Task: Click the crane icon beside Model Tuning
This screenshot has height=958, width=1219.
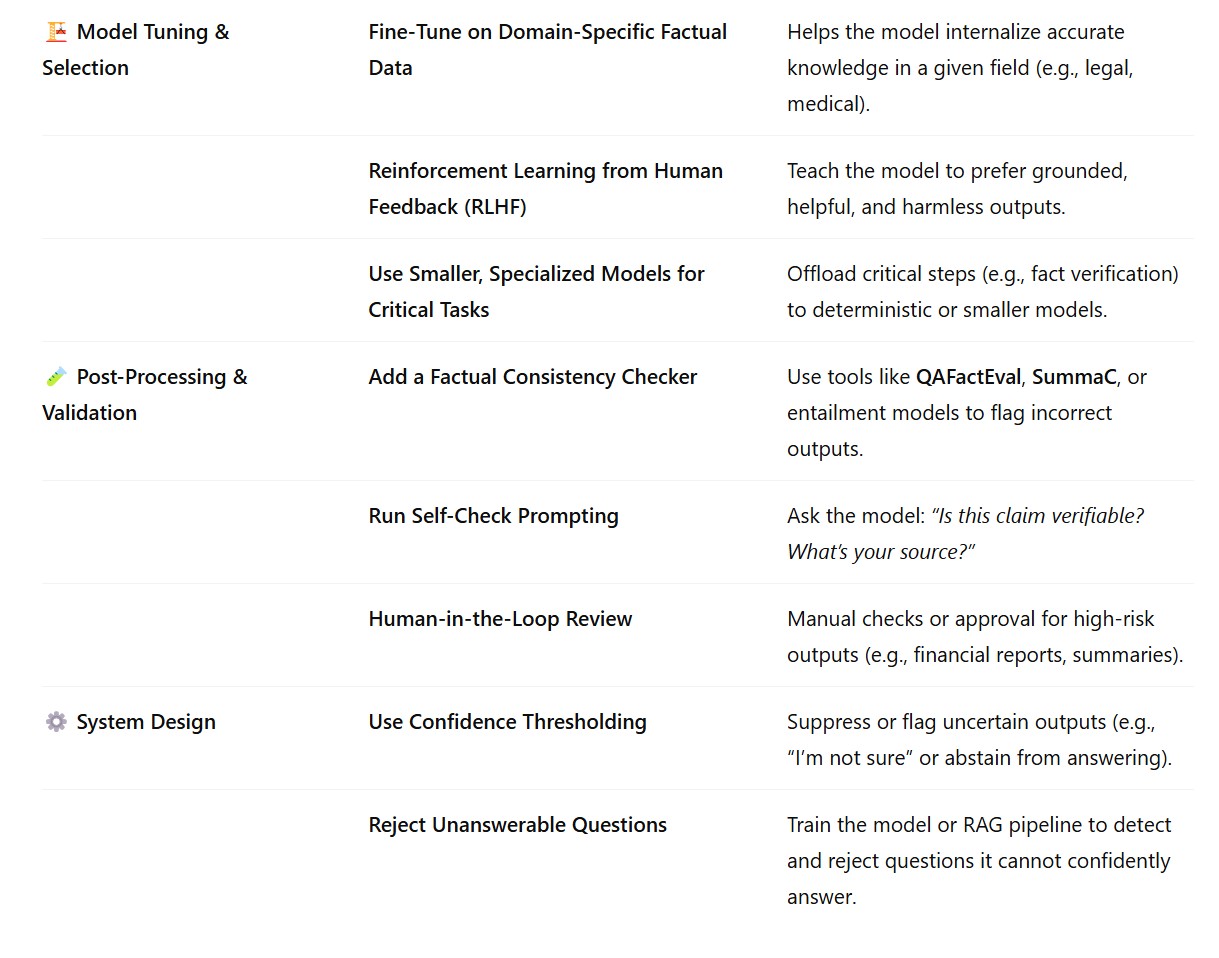Action: coord(56,32)
